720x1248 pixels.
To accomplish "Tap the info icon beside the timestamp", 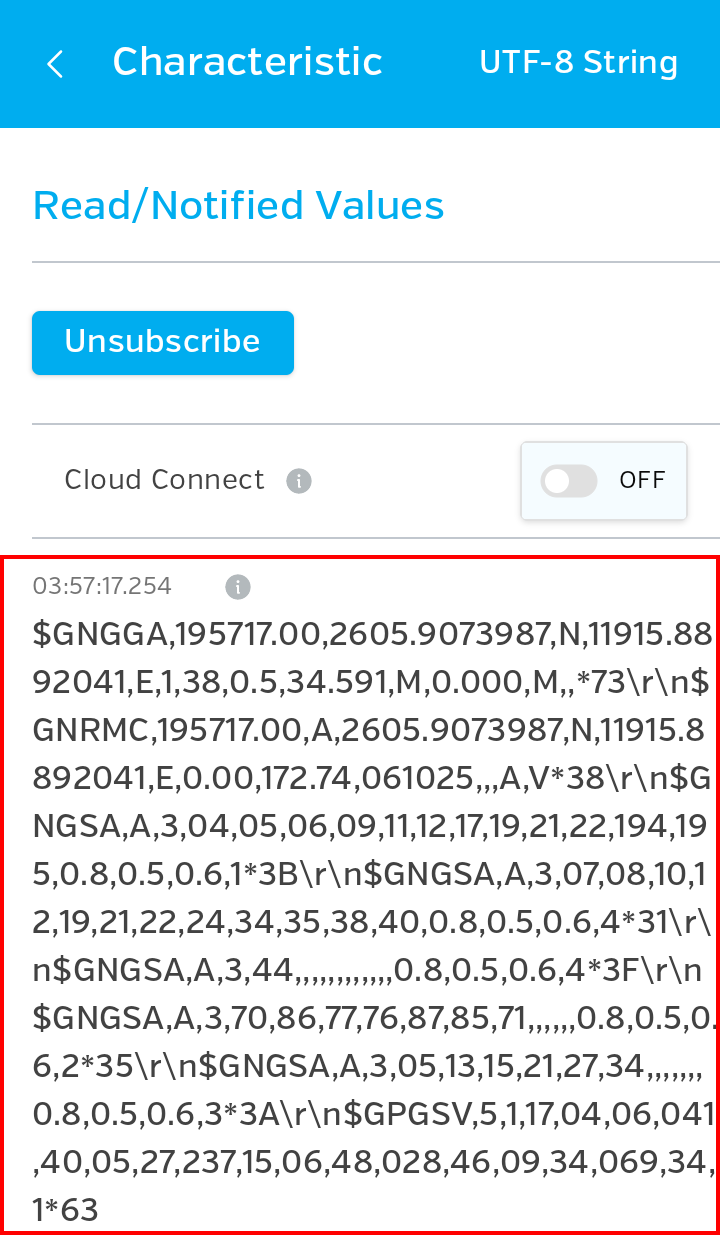I will click(237, 587).
